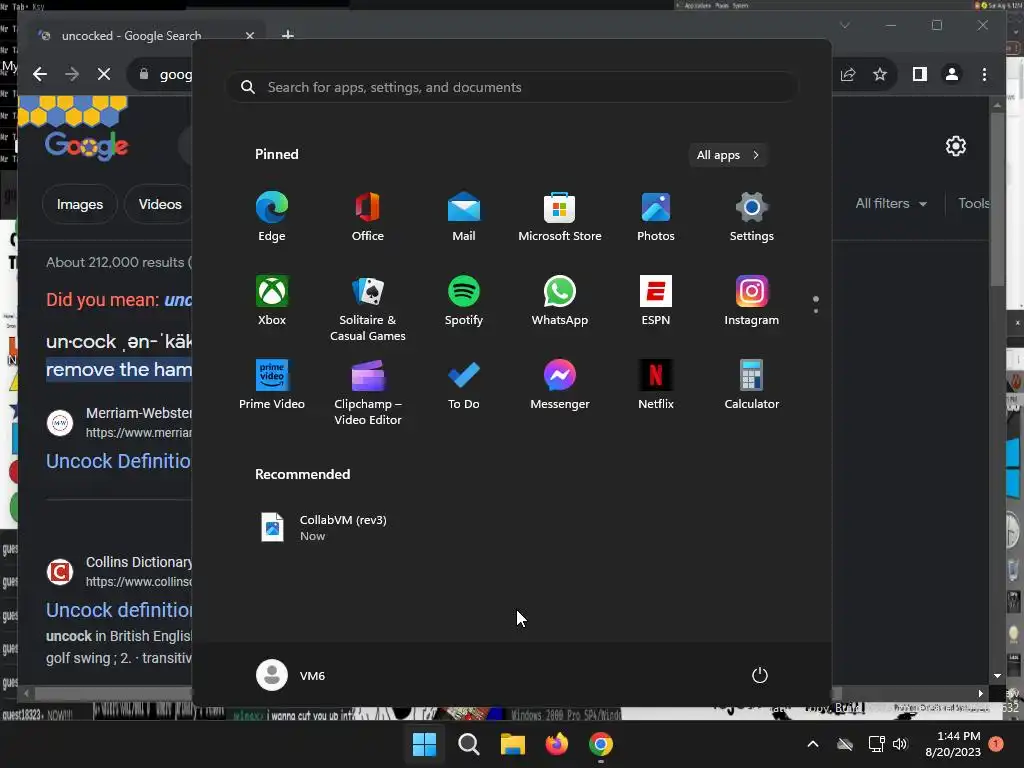Click Chrome vertical scrollbar thumb
This screenshot has width=1024, height=768.
pos(997,199)
